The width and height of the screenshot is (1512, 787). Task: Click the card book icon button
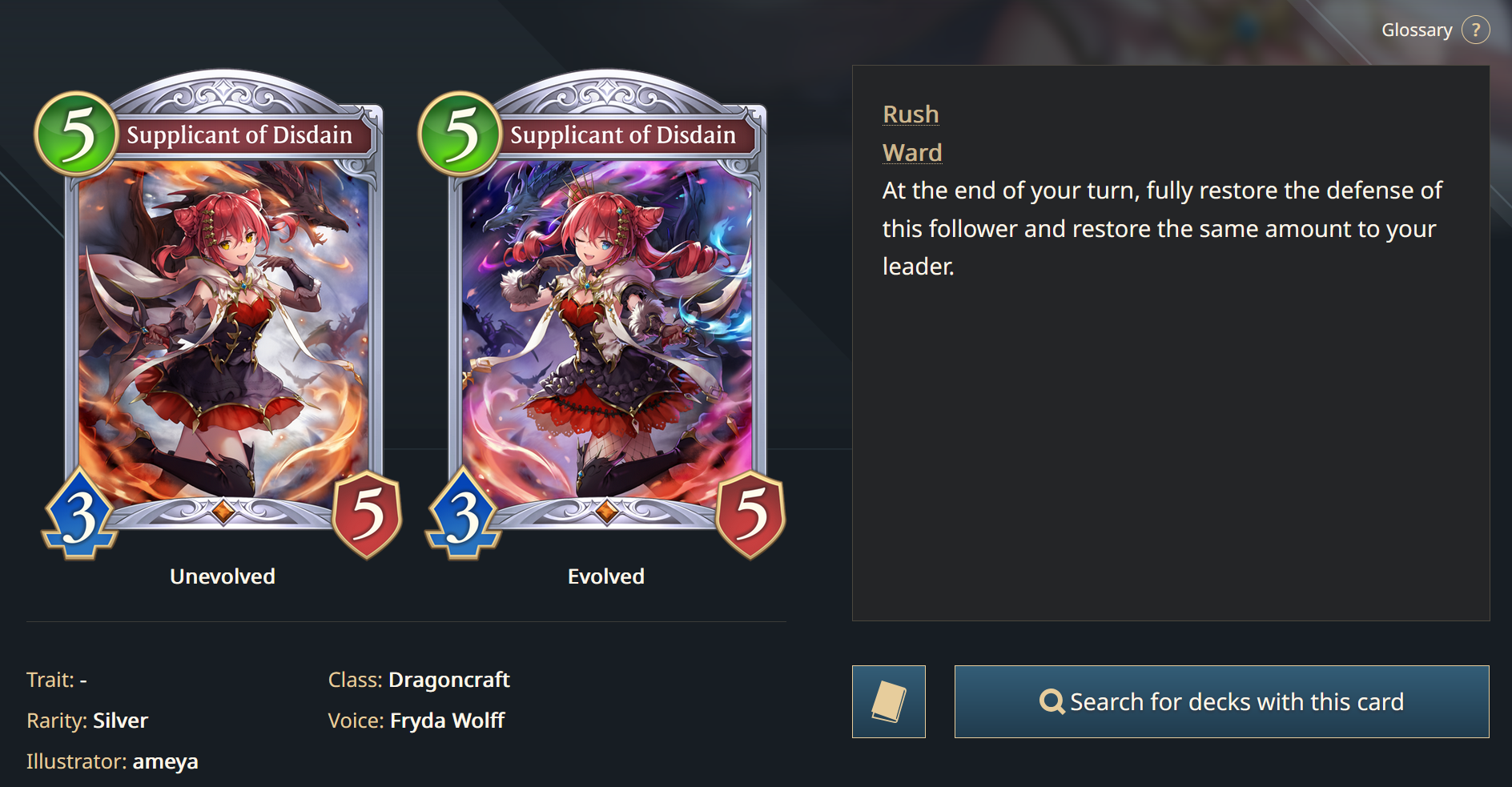[x=889, y=701]
